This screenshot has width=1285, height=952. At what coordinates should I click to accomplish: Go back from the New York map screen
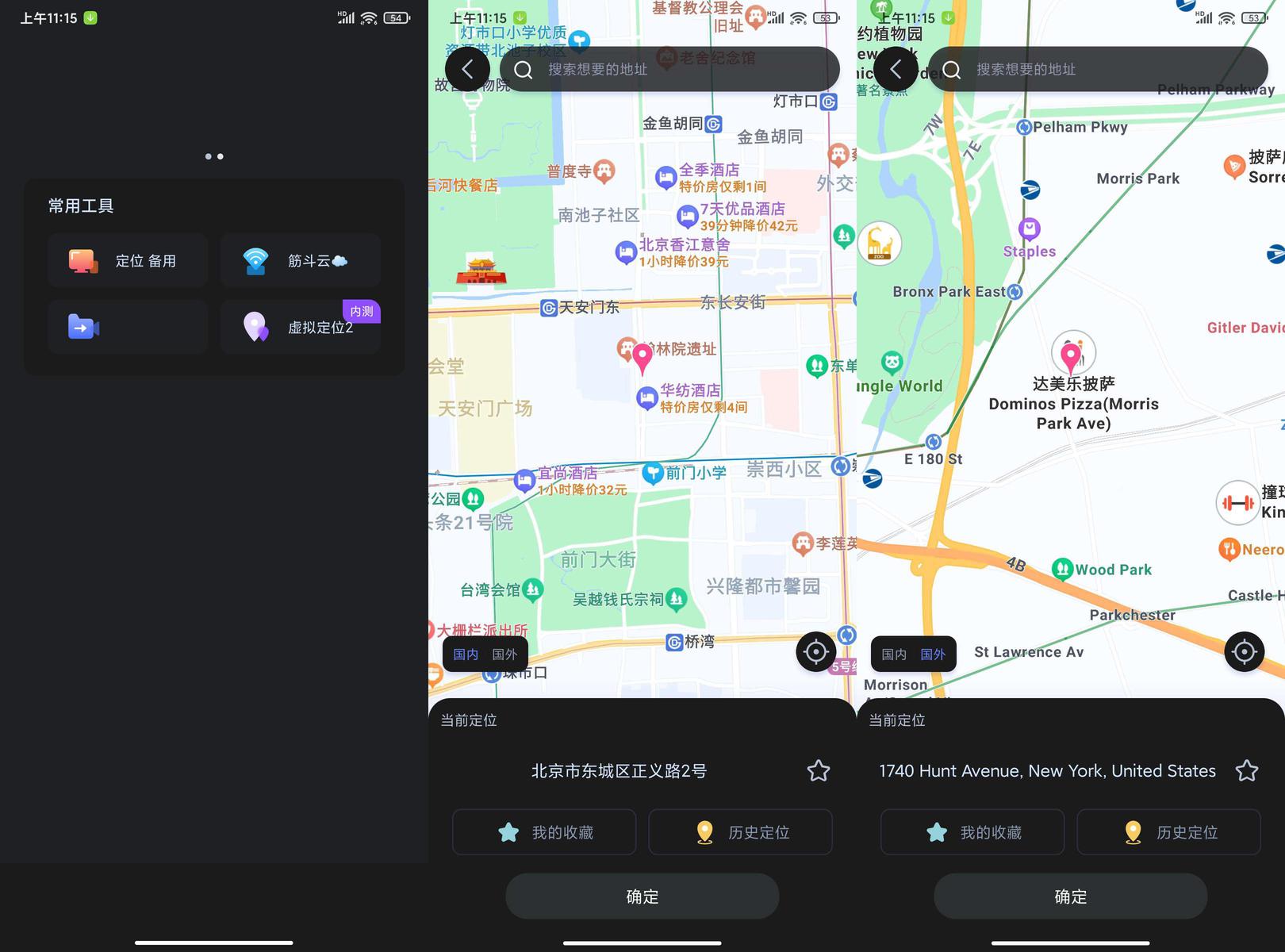click(896, 70)
